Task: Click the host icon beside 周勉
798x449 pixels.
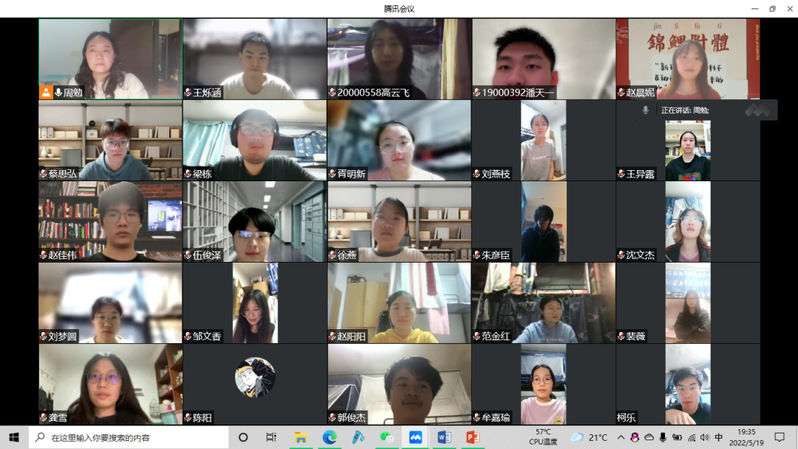Action: click(46, 93)
